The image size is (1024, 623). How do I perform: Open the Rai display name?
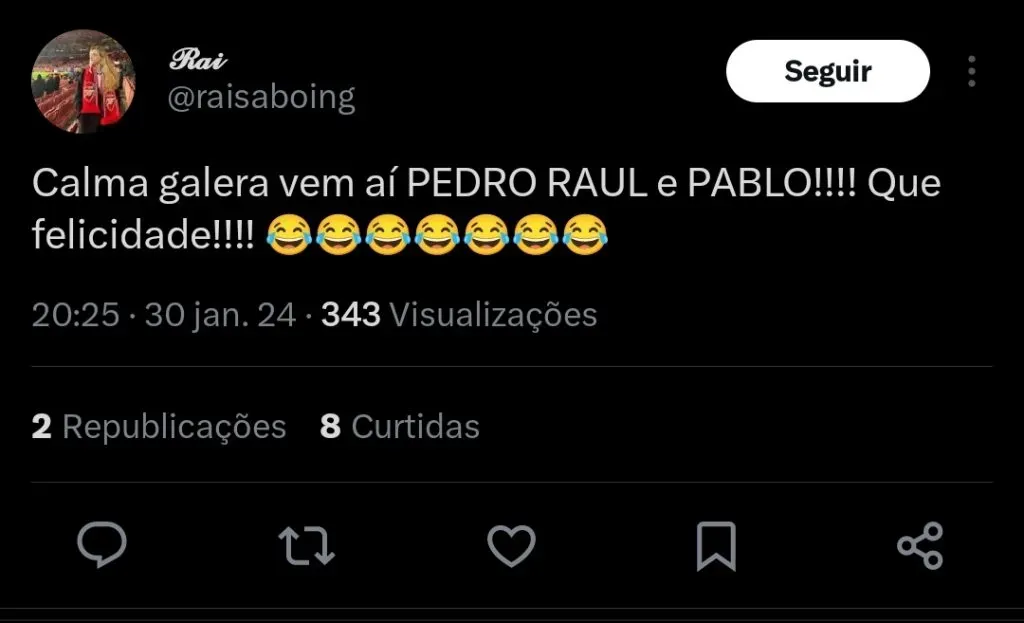point(198,59)
